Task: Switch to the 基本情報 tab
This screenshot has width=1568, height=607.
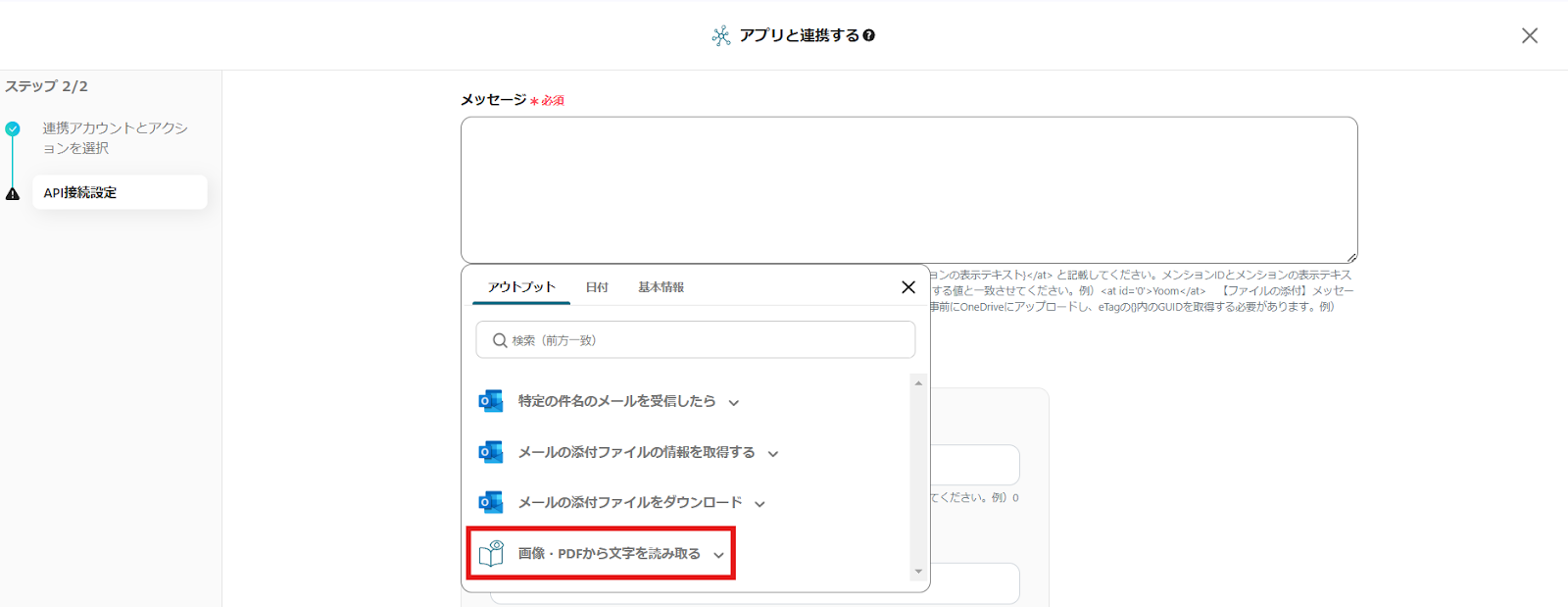Action: (661, 287)
